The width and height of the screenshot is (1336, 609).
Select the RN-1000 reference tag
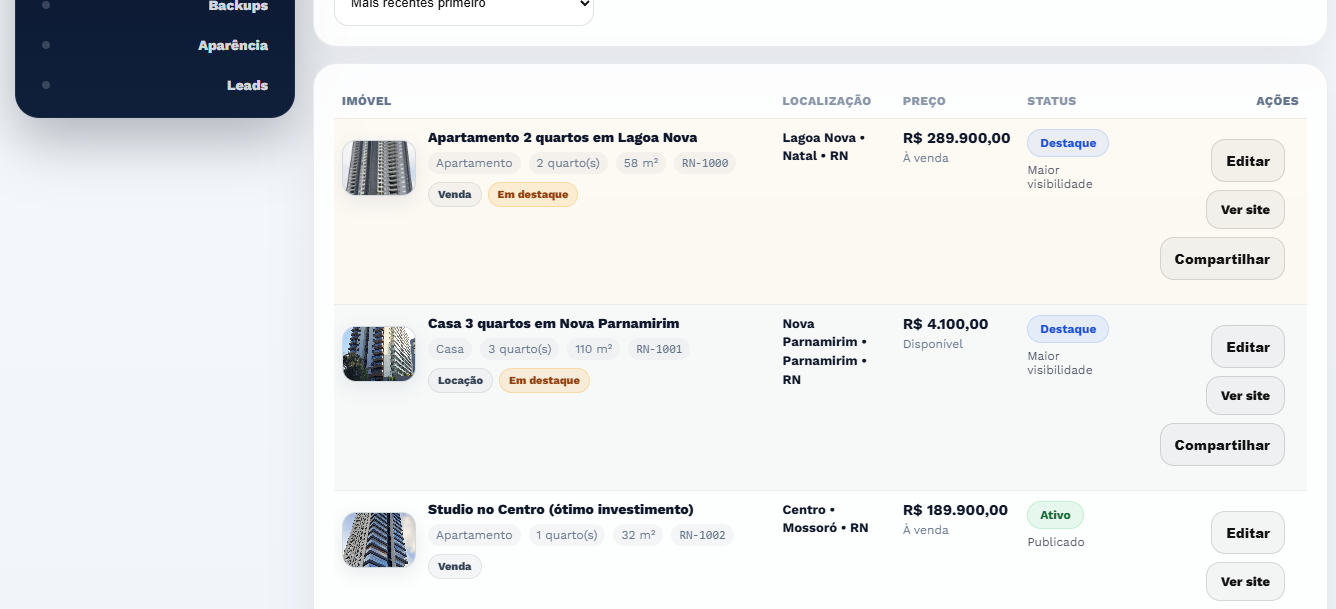click(x=704, y=162)
